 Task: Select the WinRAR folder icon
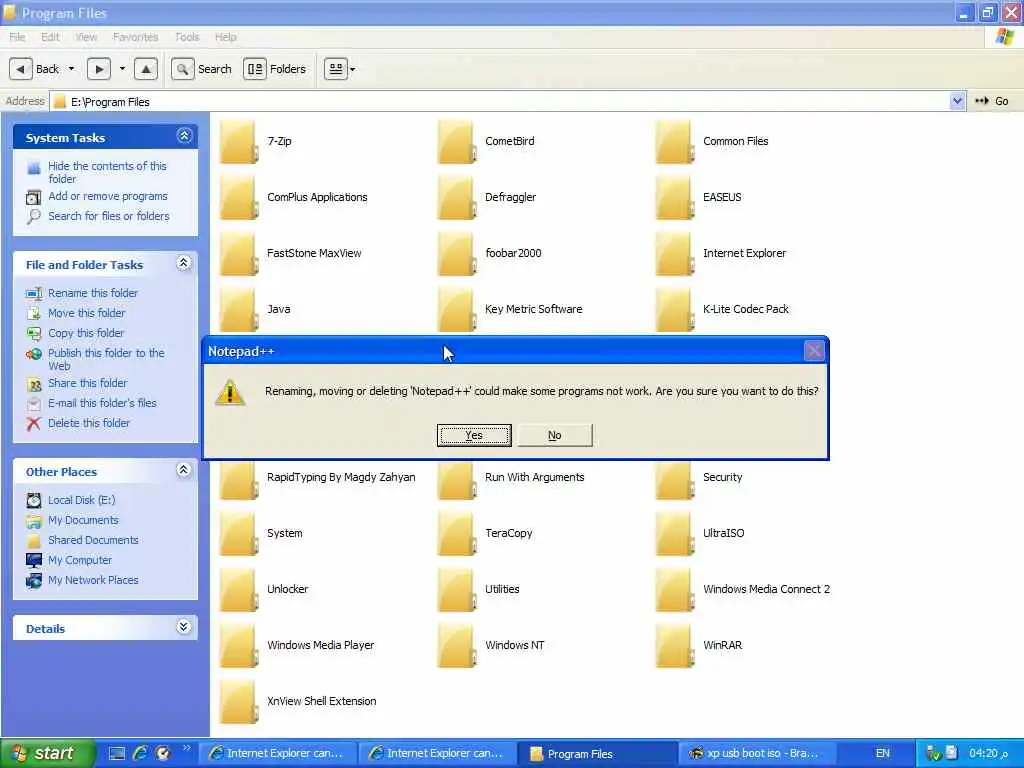point(674,647)
